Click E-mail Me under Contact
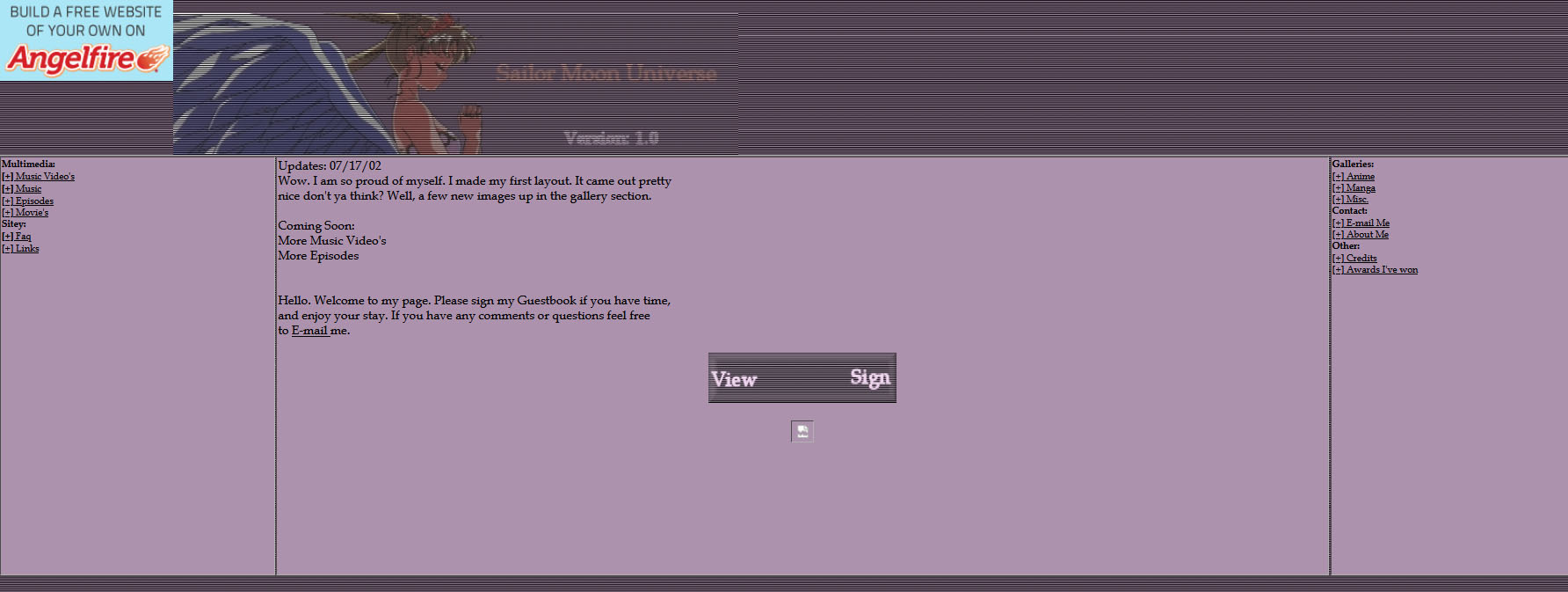1568x592 pixels. (x=1361, y=223)
